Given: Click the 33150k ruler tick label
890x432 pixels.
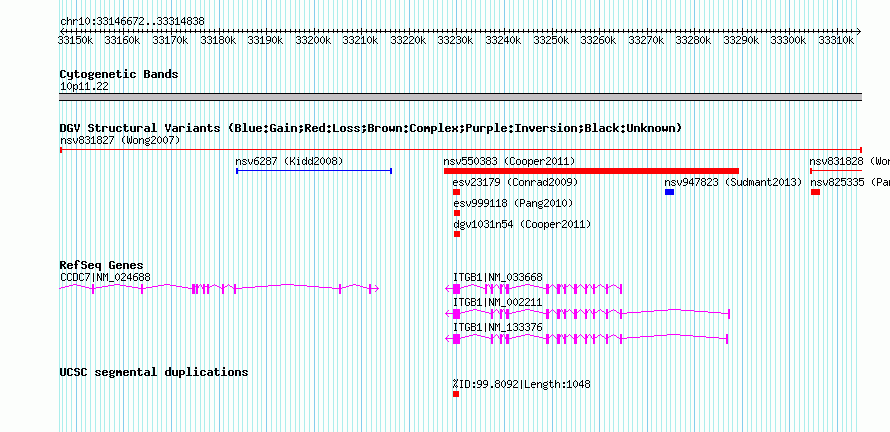Looking at the screenshot, I should [75, 40].
